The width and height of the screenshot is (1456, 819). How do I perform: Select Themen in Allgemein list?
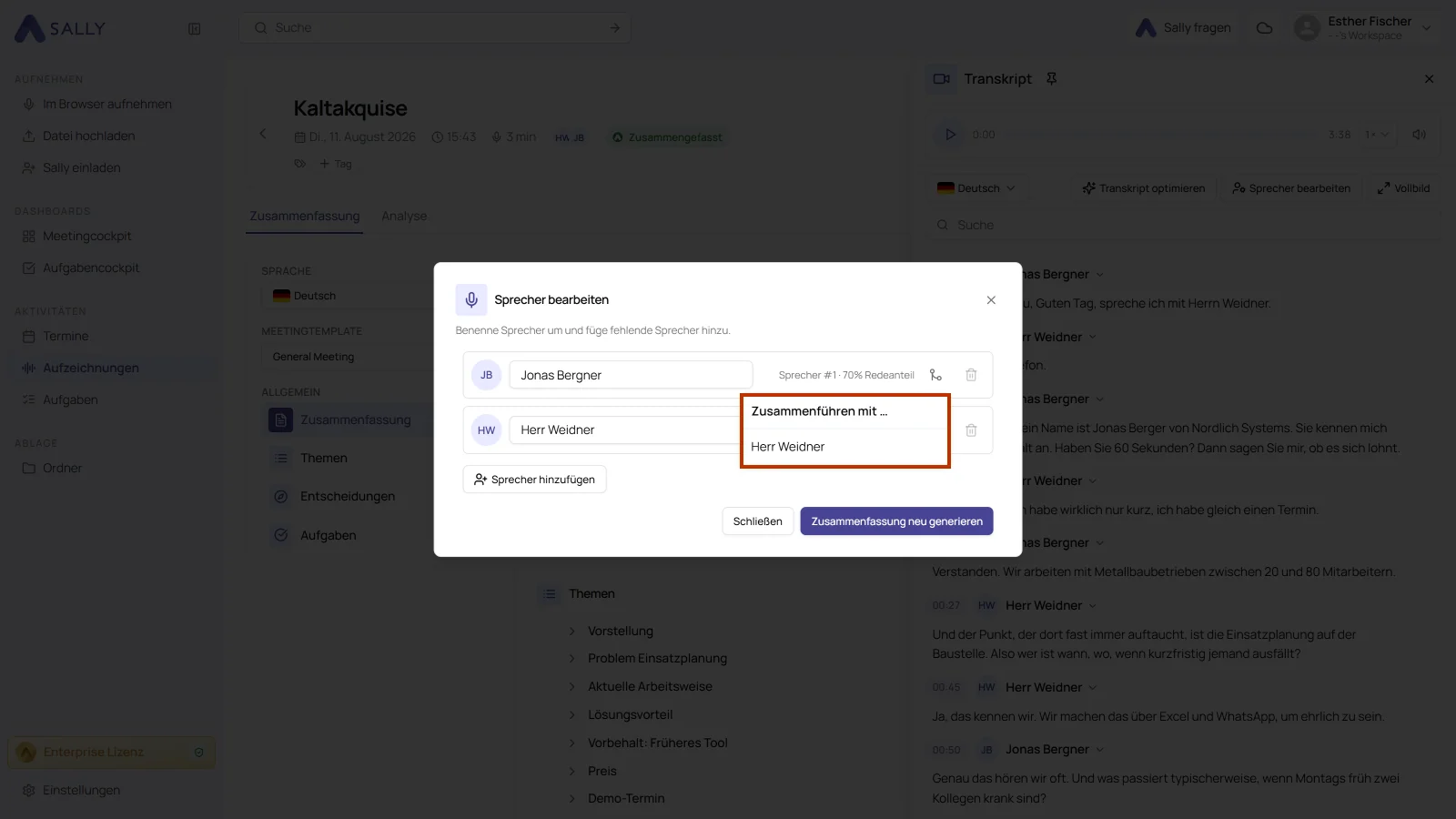pos(323,459)
